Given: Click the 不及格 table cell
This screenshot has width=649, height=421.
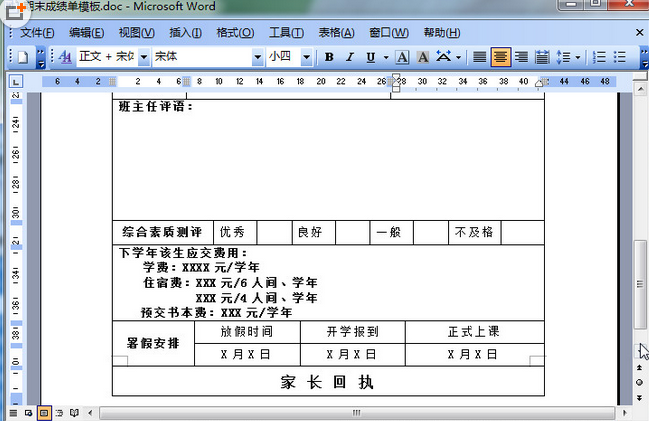Looking at the screenshot, I should 474,232.
